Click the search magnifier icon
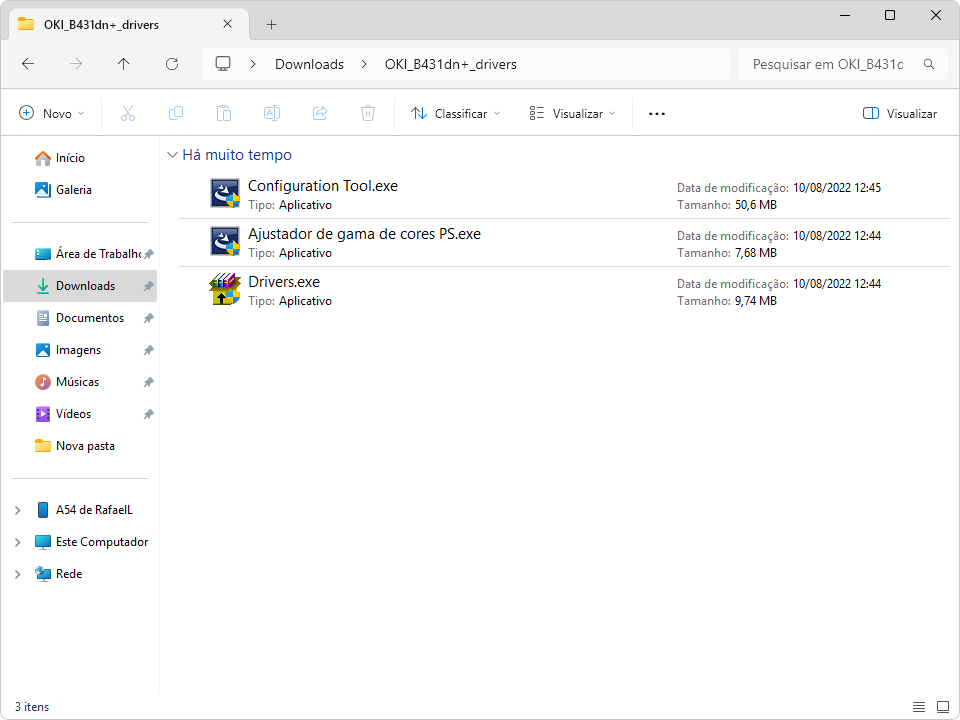Viewport: 960px width, 720px height. coord(929,64)
